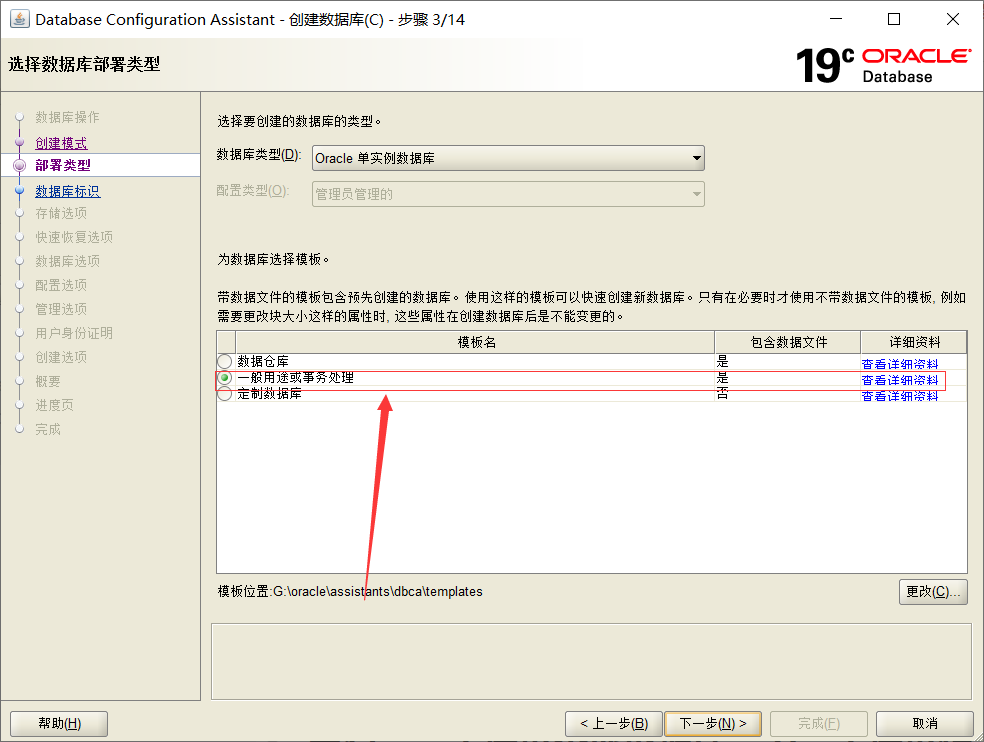Select 部署类型 step in sidebar

pos(63,165)
